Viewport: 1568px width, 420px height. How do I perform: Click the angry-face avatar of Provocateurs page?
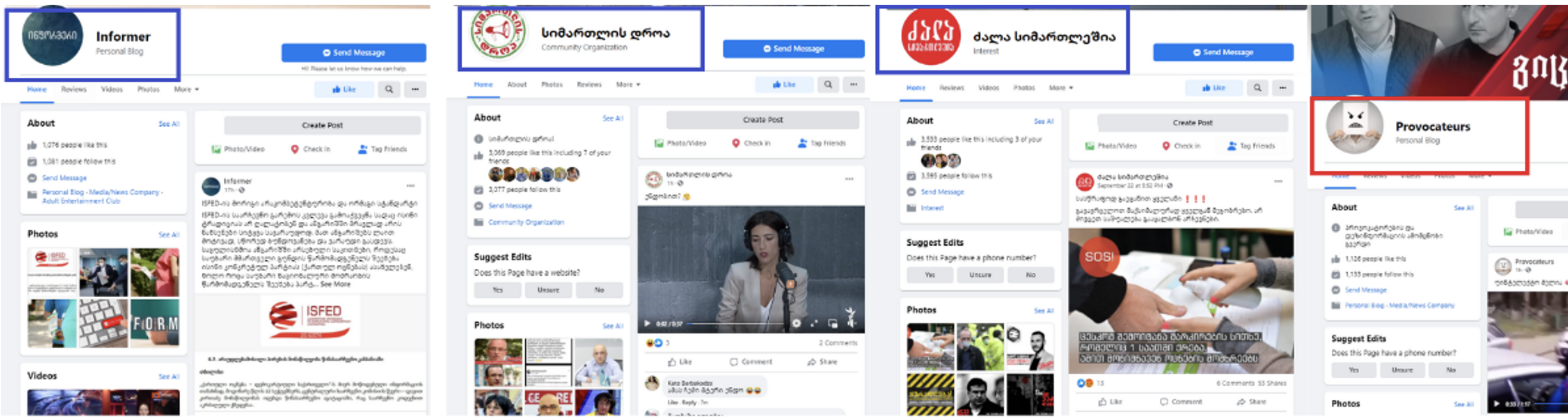[x=1354, y=126]
